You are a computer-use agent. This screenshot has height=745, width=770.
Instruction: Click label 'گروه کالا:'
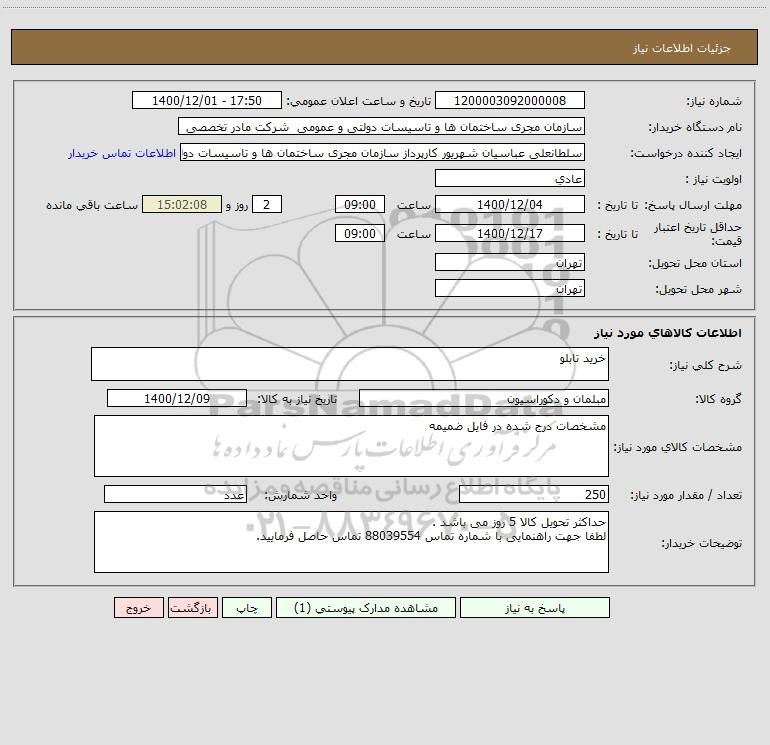pos(718,399)
